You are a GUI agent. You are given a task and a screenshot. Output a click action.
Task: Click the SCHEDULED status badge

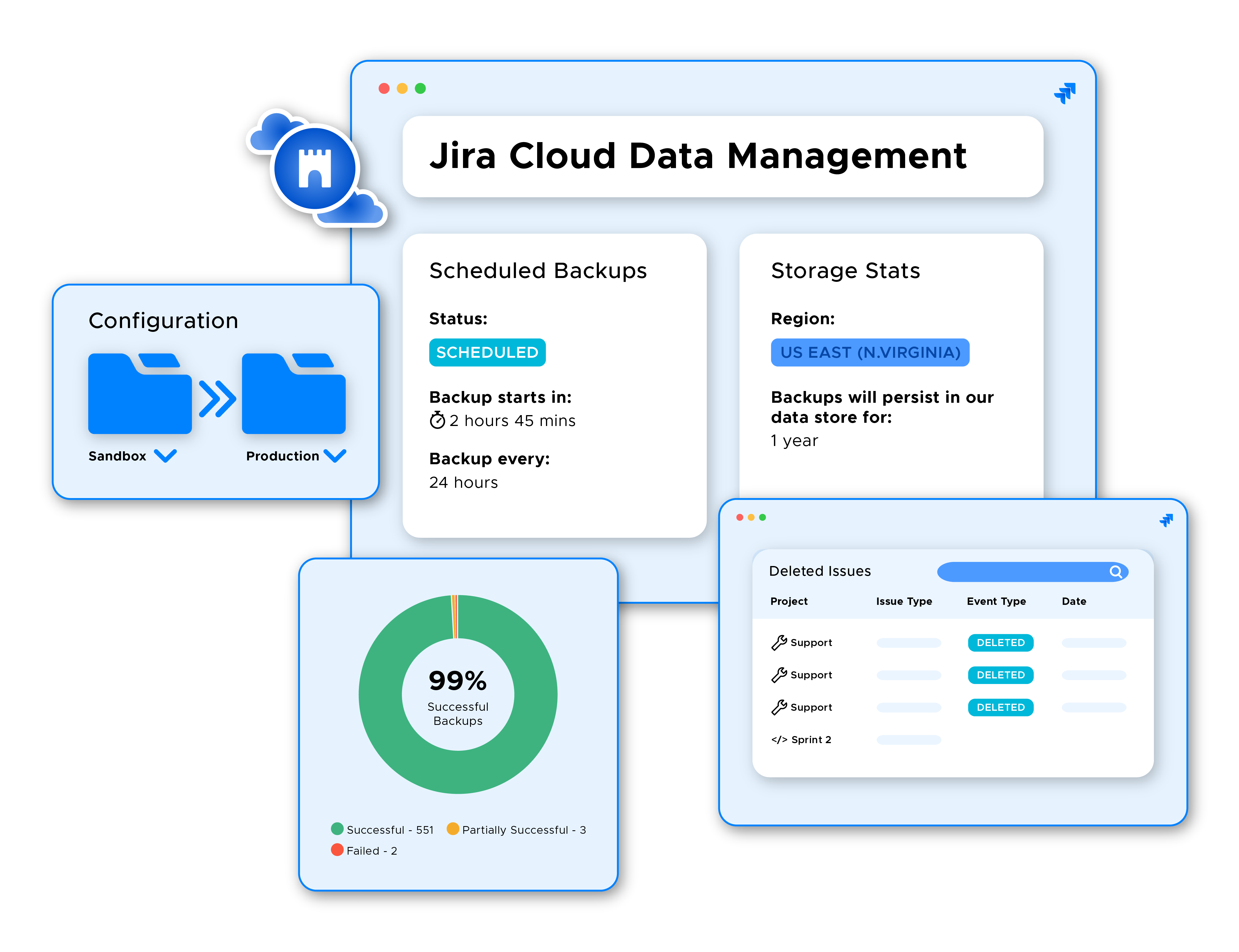click(487, 352)
